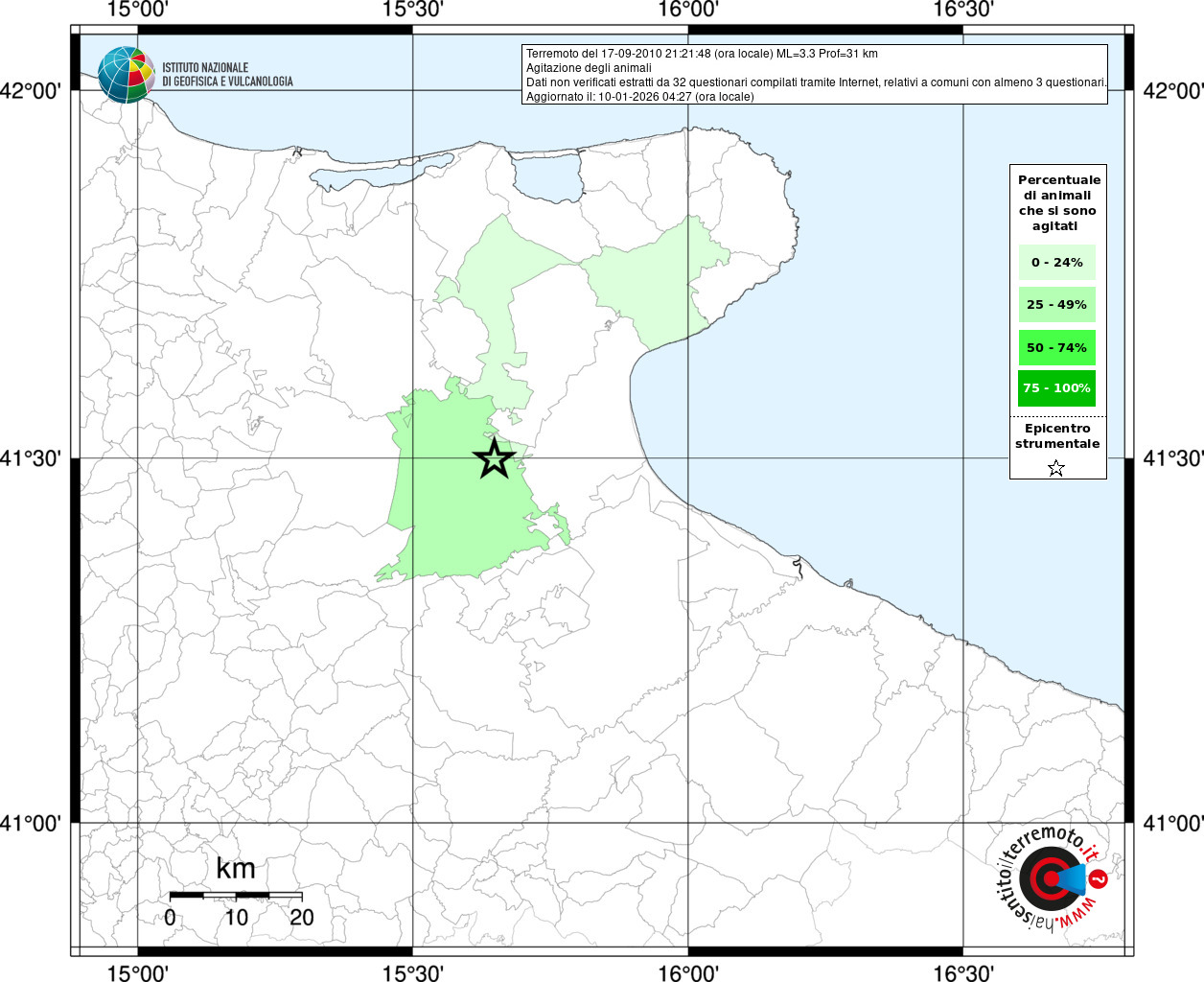Click the 'km' scale unit label
Viewport: 1204px width, 982px height.
coord(236,868)
